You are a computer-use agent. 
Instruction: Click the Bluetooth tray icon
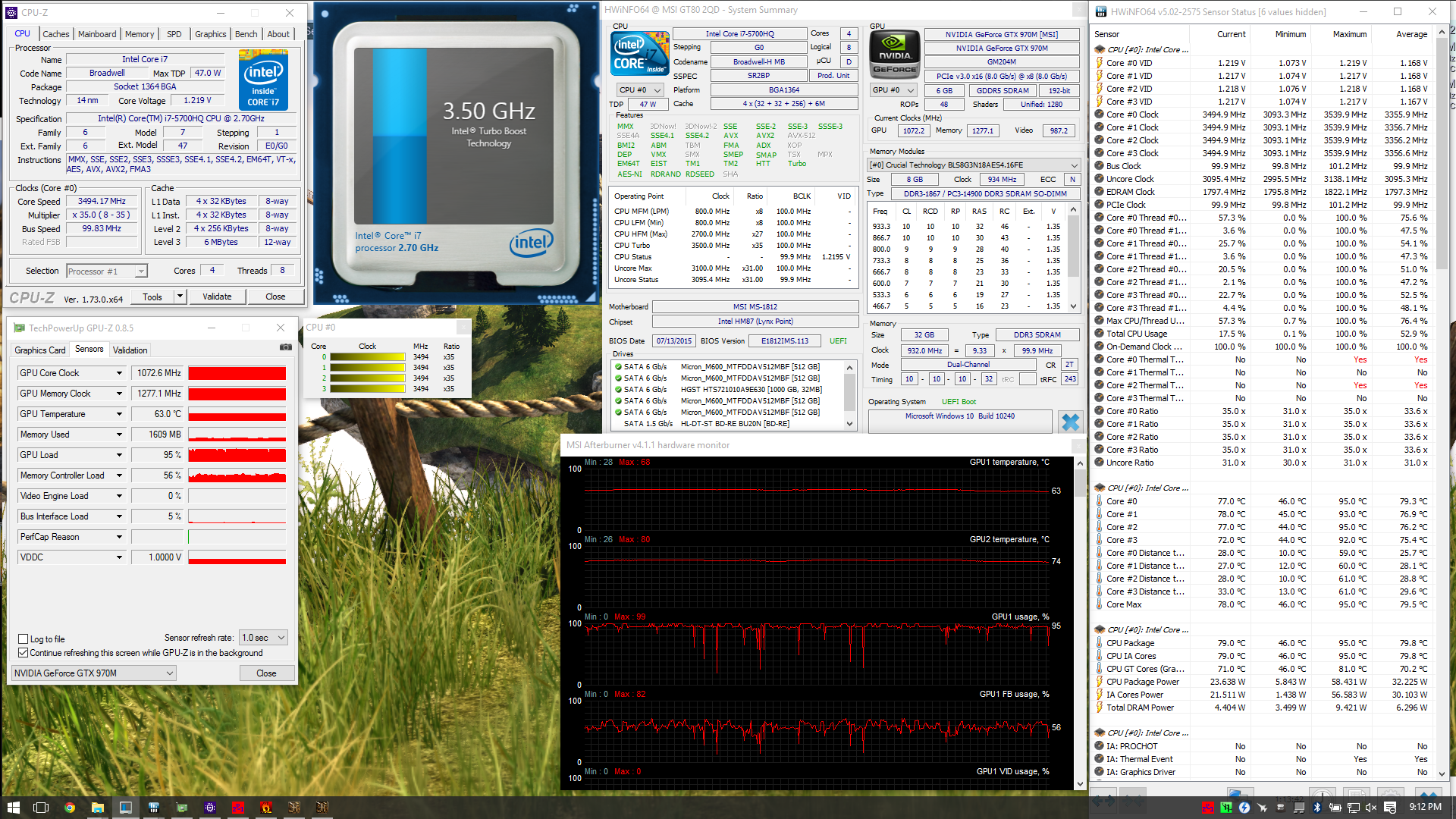pos(1317,808)
